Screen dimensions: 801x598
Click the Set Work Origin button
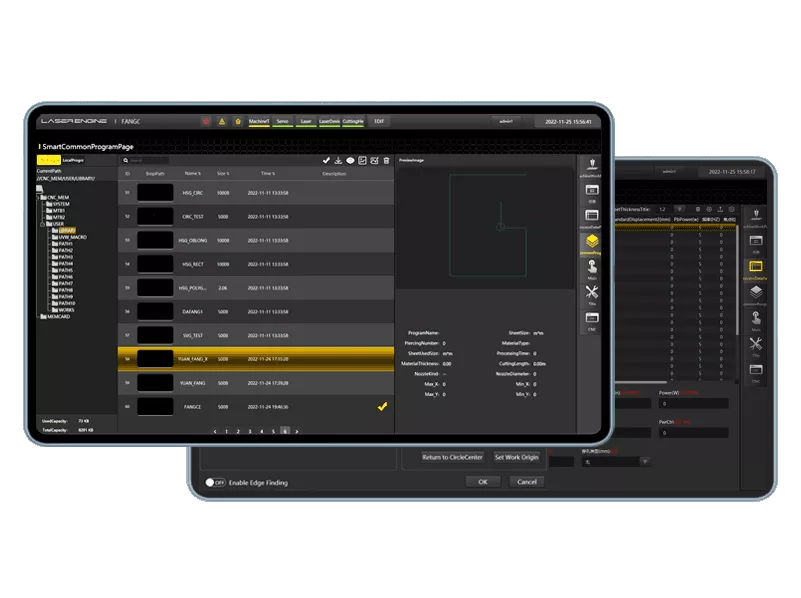(517, 457)
